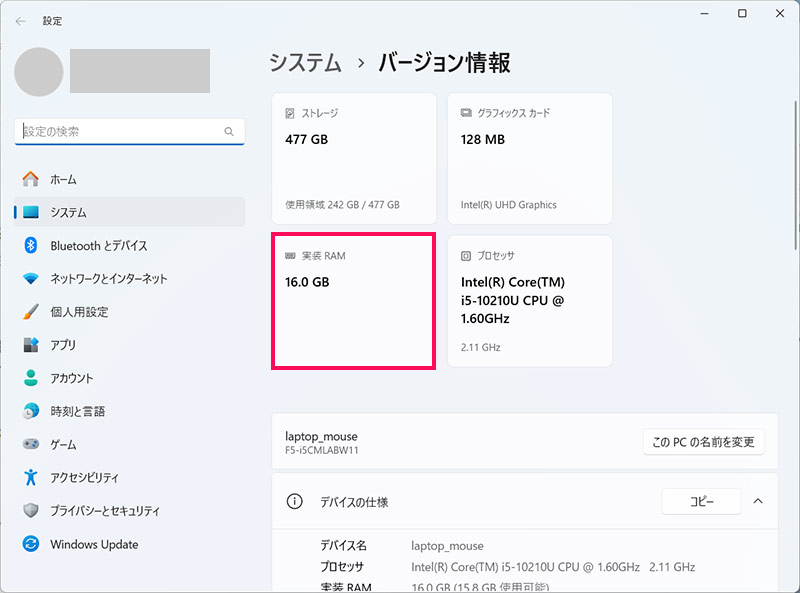Click F5-i5CMLABW11 model text
The image size is (800, 593).
[321, 450]
